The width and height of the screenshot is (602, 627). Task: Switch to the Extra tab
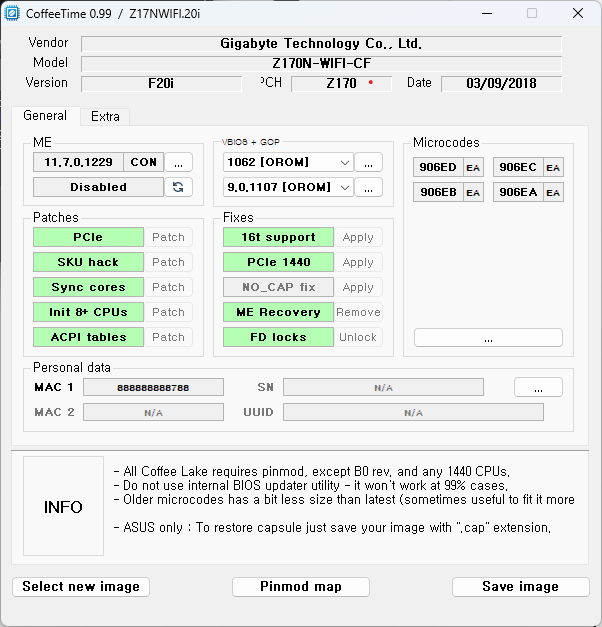(x=105, y=116)
